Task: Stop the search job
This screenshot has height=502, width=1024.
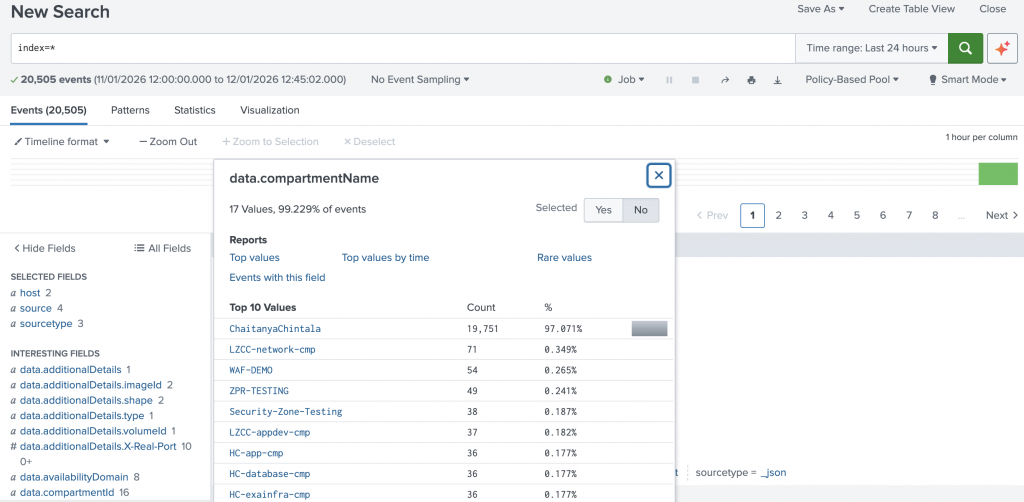Action: pos(695,80)
